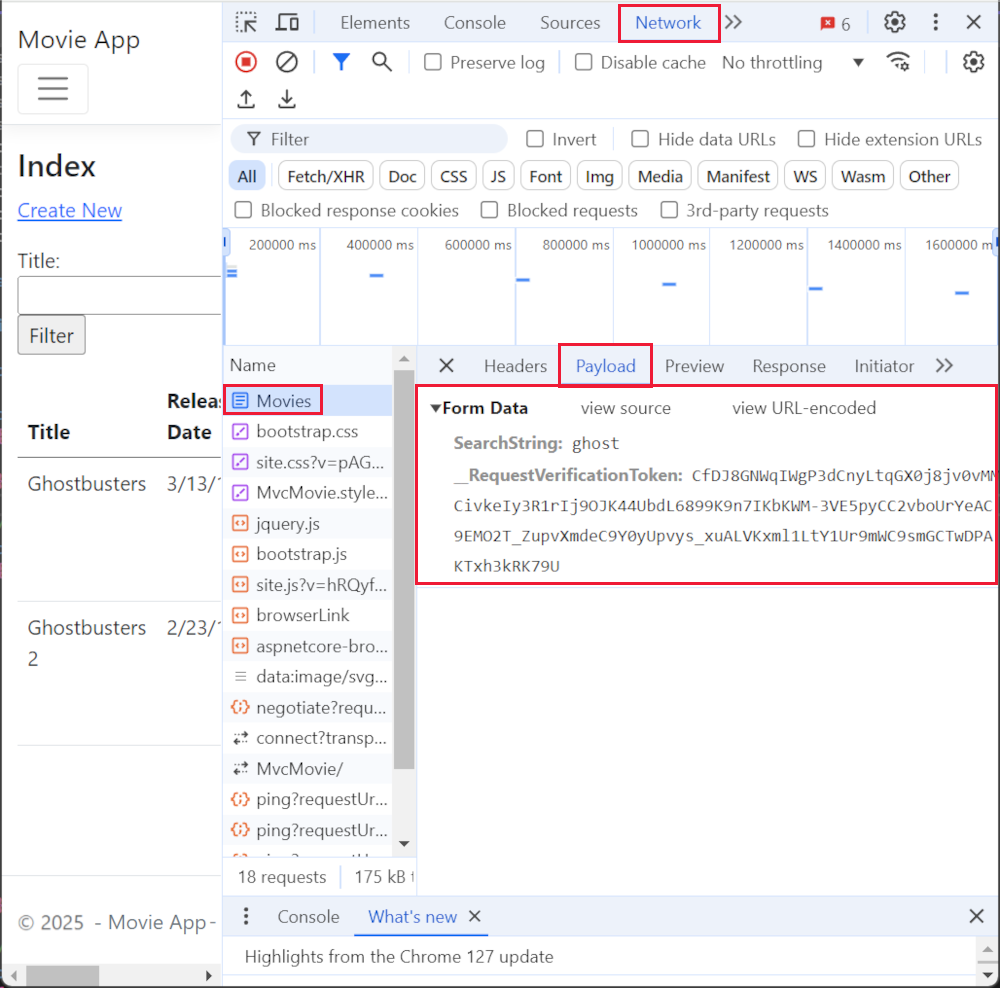Select the data:image/svg... request
The width and height of the screenshot is (1000, 988).
307,677
